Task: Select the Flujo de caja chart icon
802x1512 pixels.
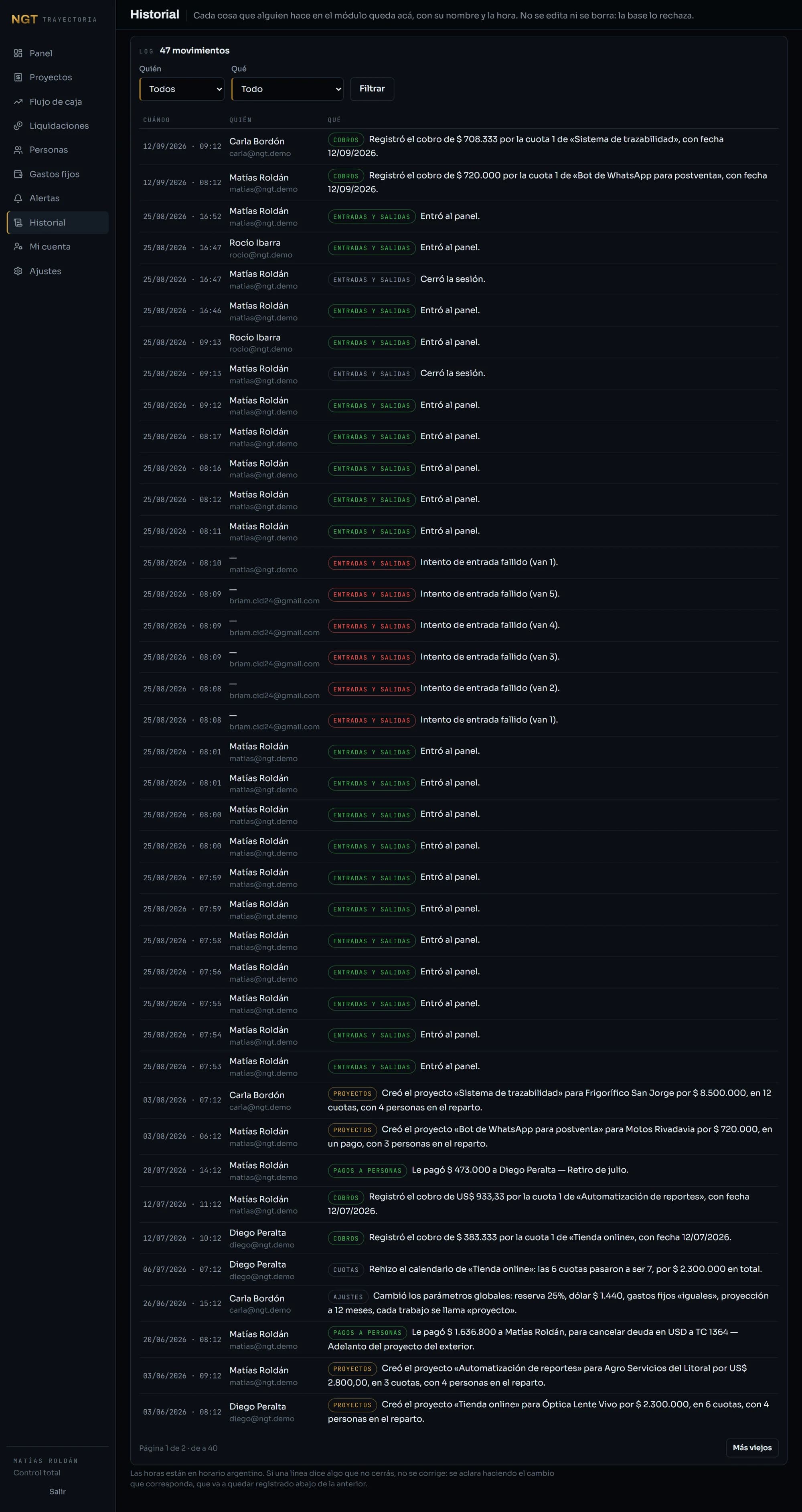Action: [x=18, y=101]
